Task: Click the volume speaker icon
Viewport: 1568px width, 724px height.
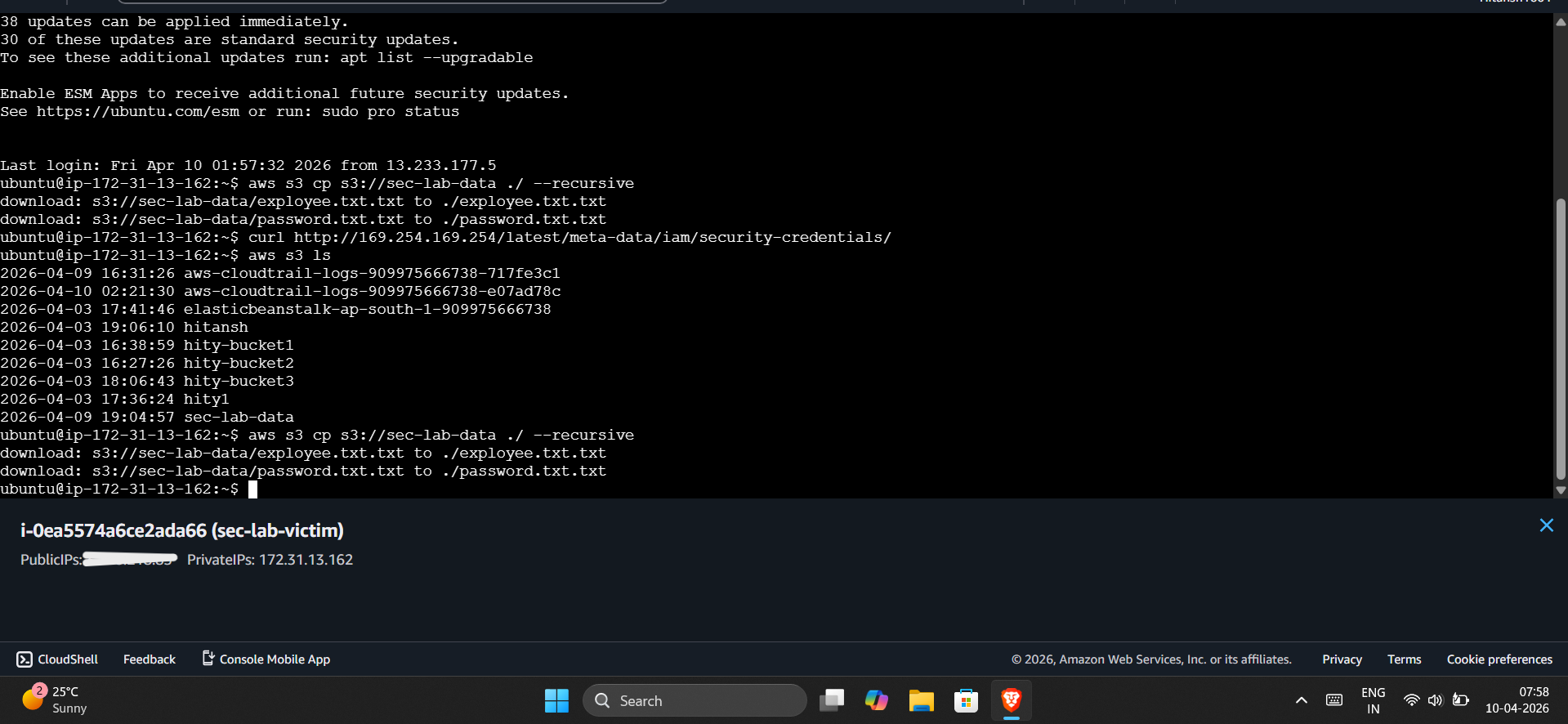Action: 1435,700
